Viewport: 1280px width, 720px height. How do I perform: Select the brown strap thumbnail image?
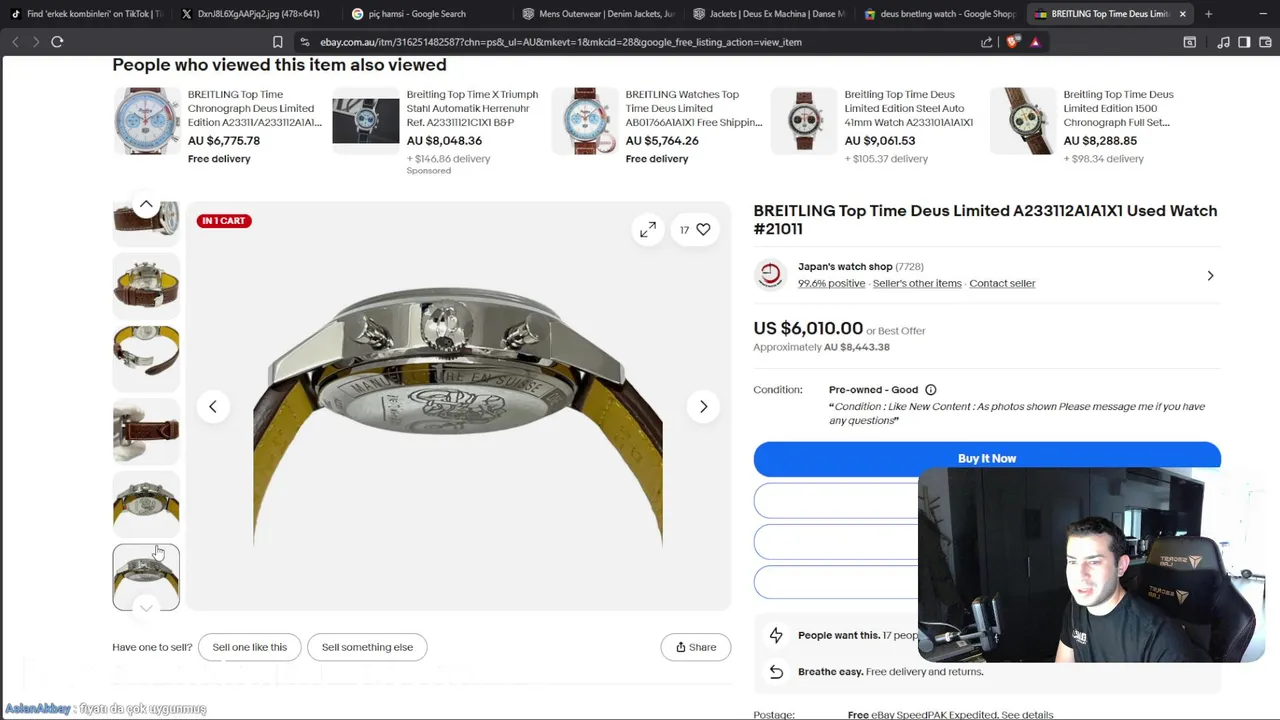point(146,431)
